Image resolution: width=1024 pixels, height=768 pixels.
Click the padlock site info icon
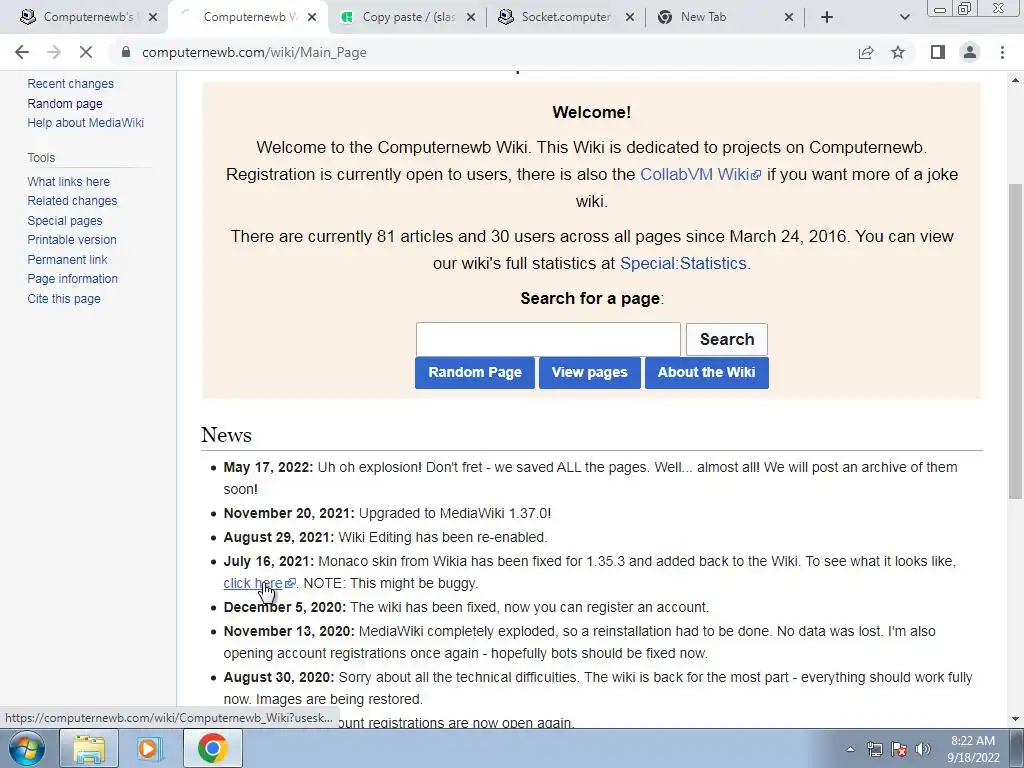(x=126, y=52)
